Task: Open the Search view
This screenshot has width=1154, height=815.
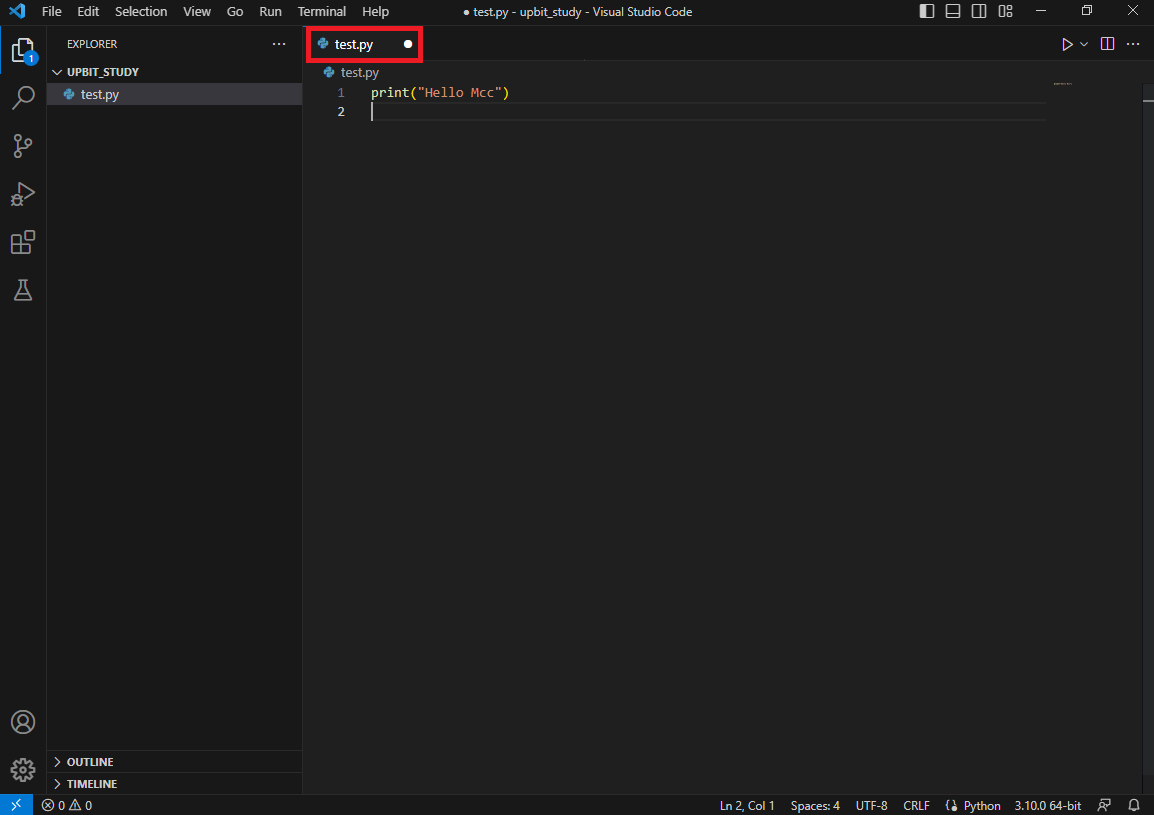Action: click(23, 97)
